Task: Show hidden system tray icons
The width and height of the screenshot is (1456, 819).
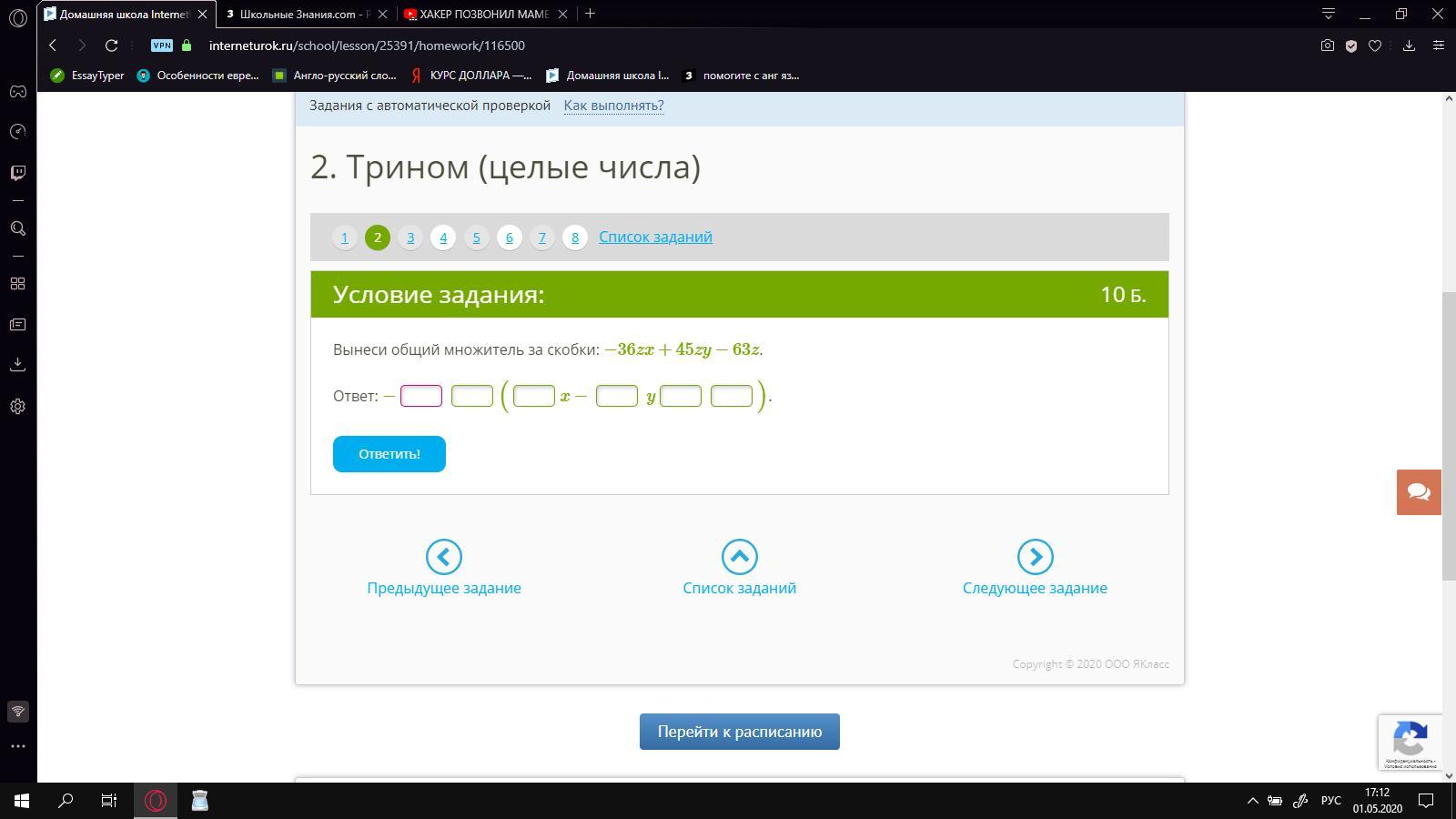Action: (1252, 801)
